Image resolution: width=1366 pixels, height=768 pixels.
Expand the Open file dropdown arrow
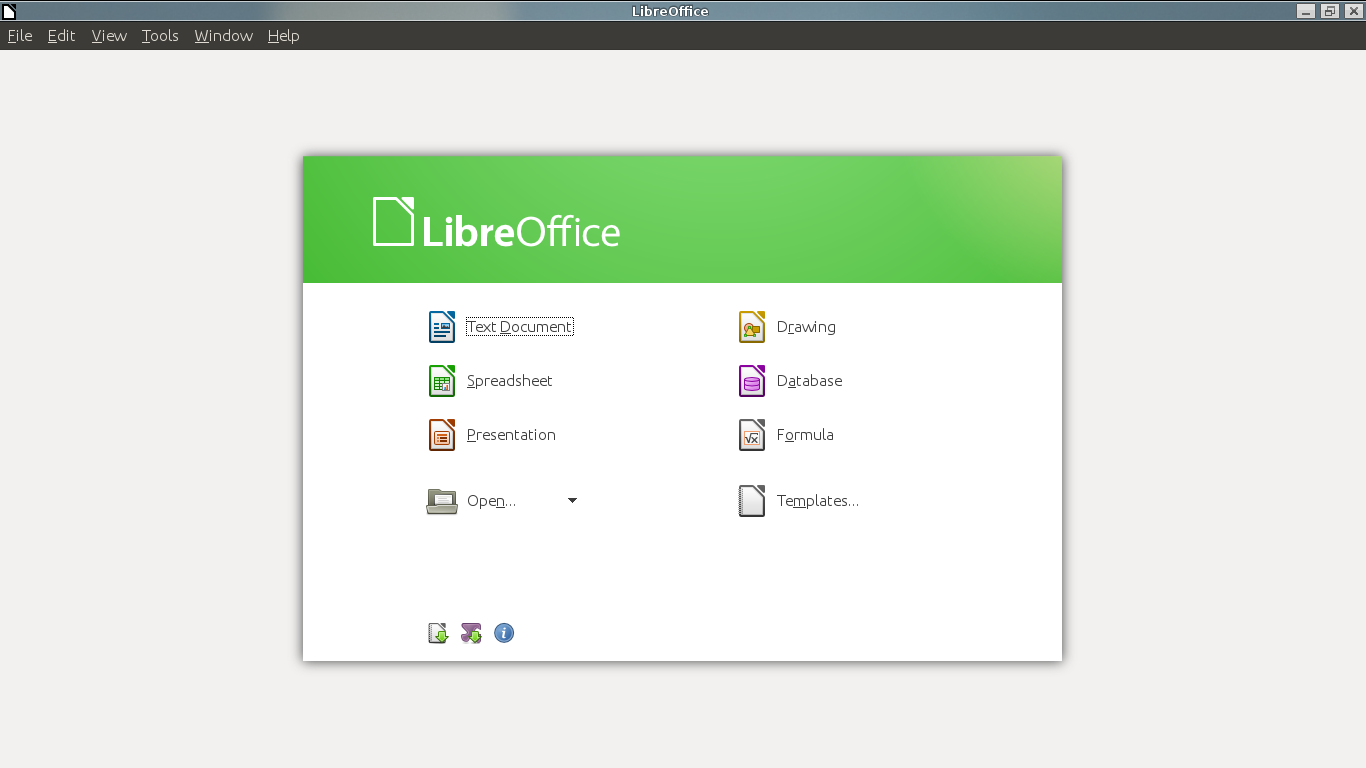click(x=571, y=500)
